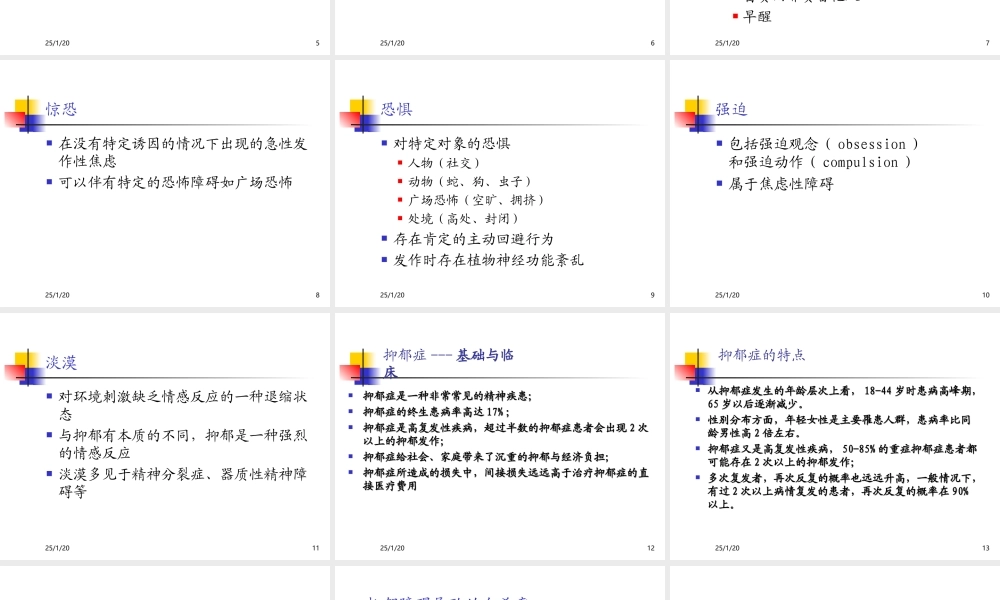Click slide number 10

pos(986,295)
